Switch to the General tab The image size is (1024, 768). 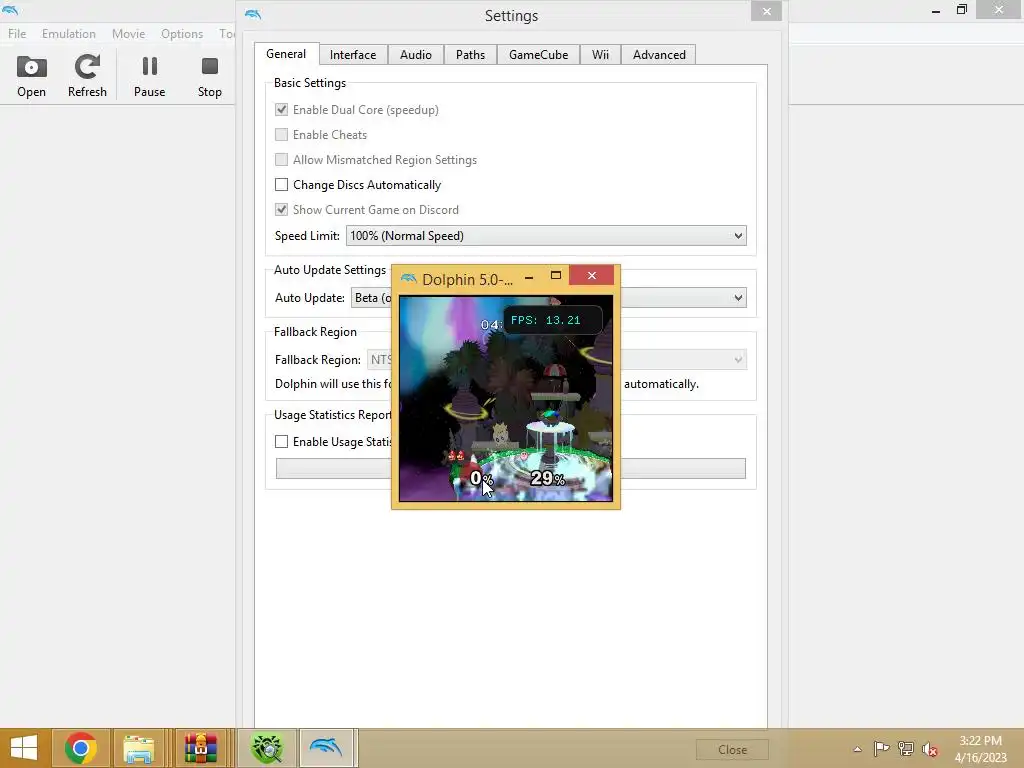[x=286, y=54]
